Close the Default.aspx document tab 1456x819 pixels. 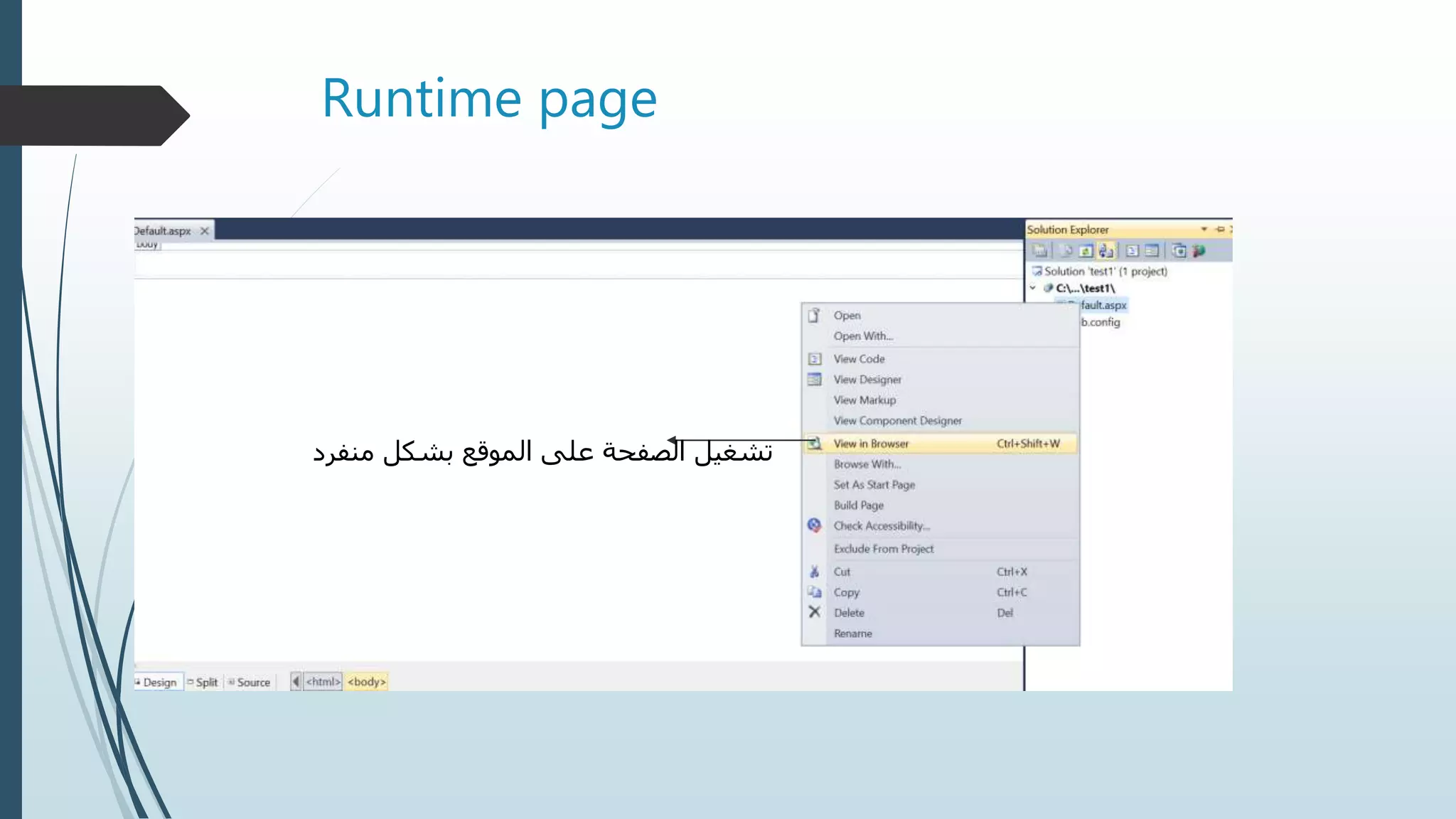tap(205, 231)
